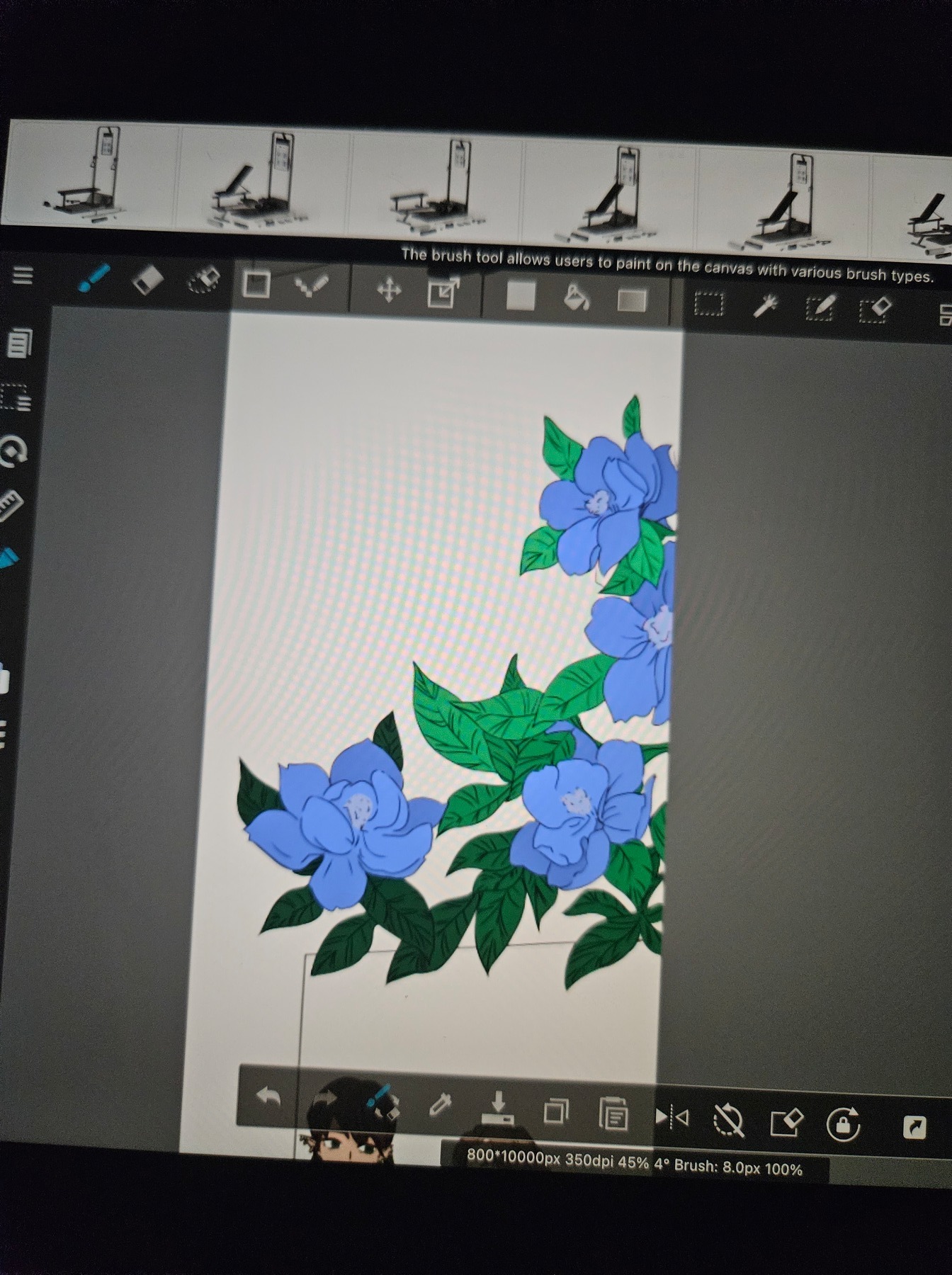This screenshot has height=1275, width=952.
Task: Select the Select Pen tool
Action: [820, 308]
